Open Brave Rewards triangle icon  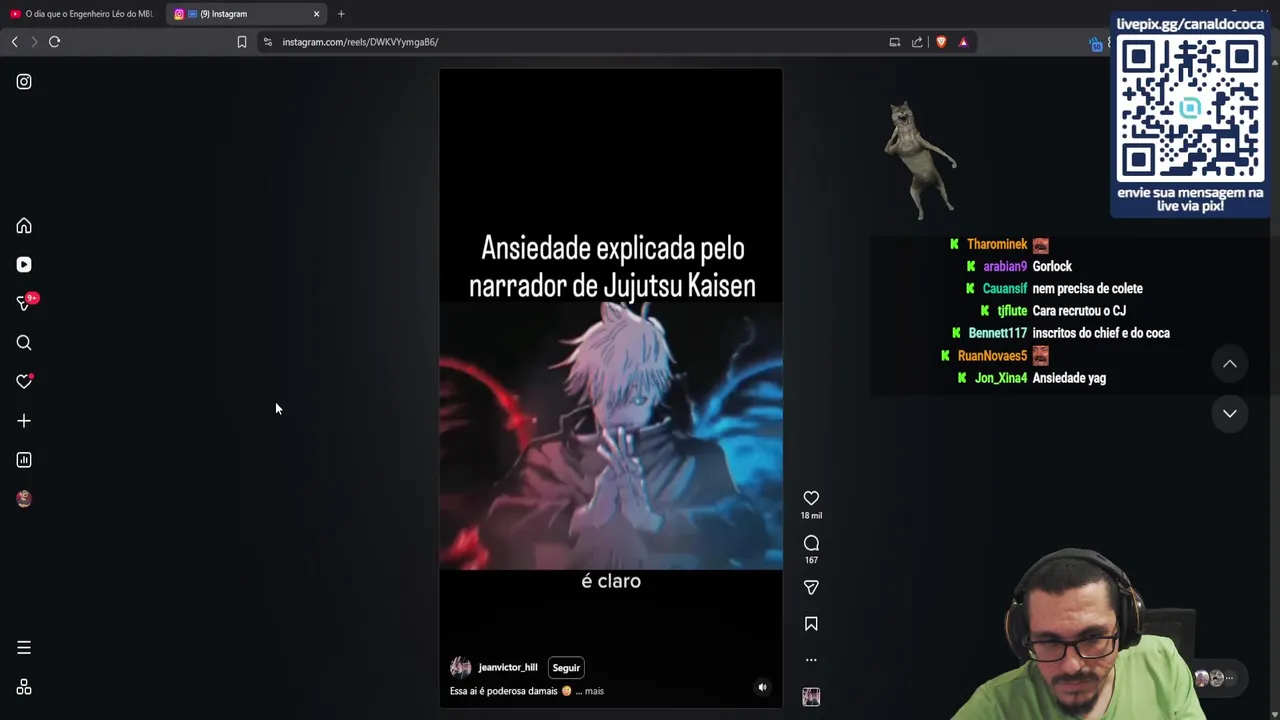tap(963, 42)
